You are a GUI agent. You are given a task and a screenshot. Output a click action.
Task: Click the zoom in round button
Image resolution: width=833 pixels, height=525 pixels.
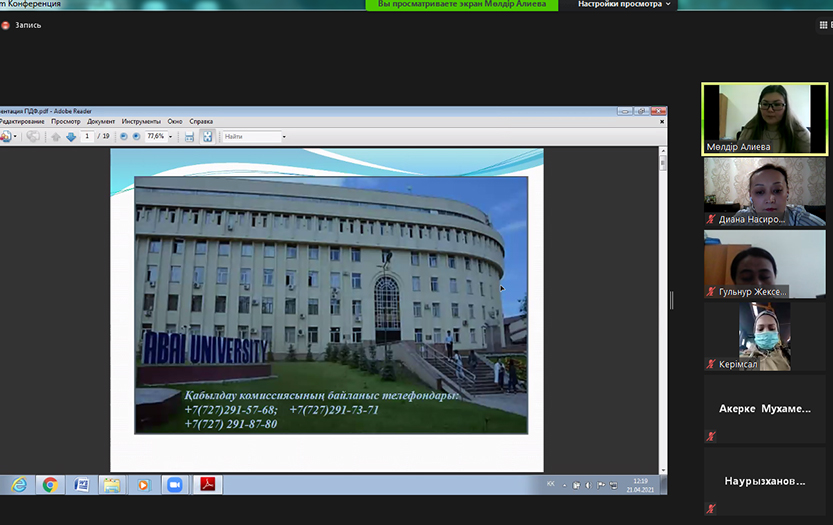[x=137, y=137]
